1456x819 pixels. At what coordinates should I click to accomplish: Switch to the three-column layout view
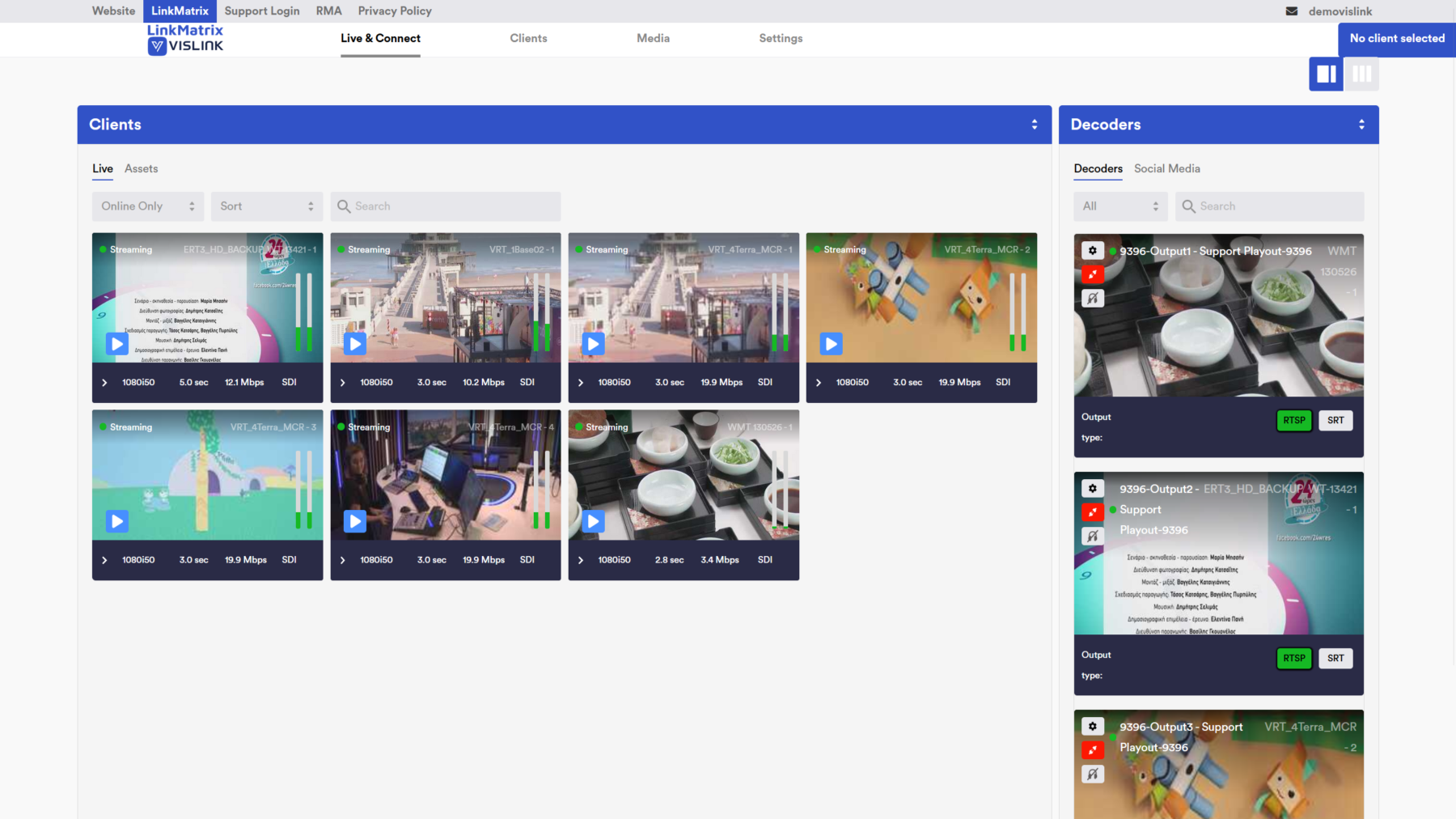point(1361,74)
